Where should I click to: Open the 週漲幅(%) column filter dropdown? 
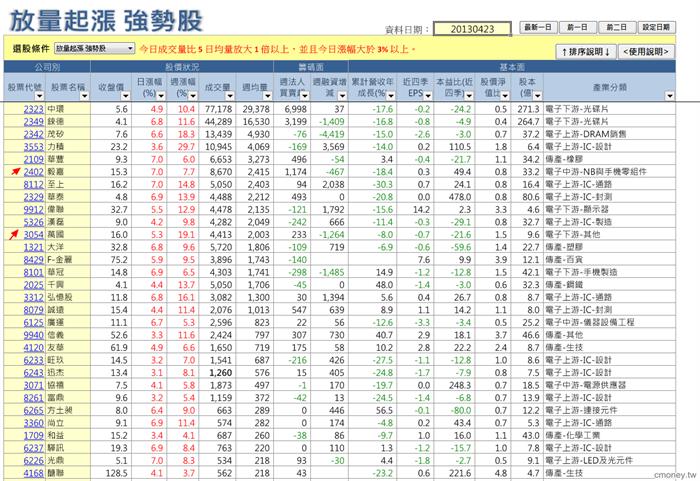point(193,96)
